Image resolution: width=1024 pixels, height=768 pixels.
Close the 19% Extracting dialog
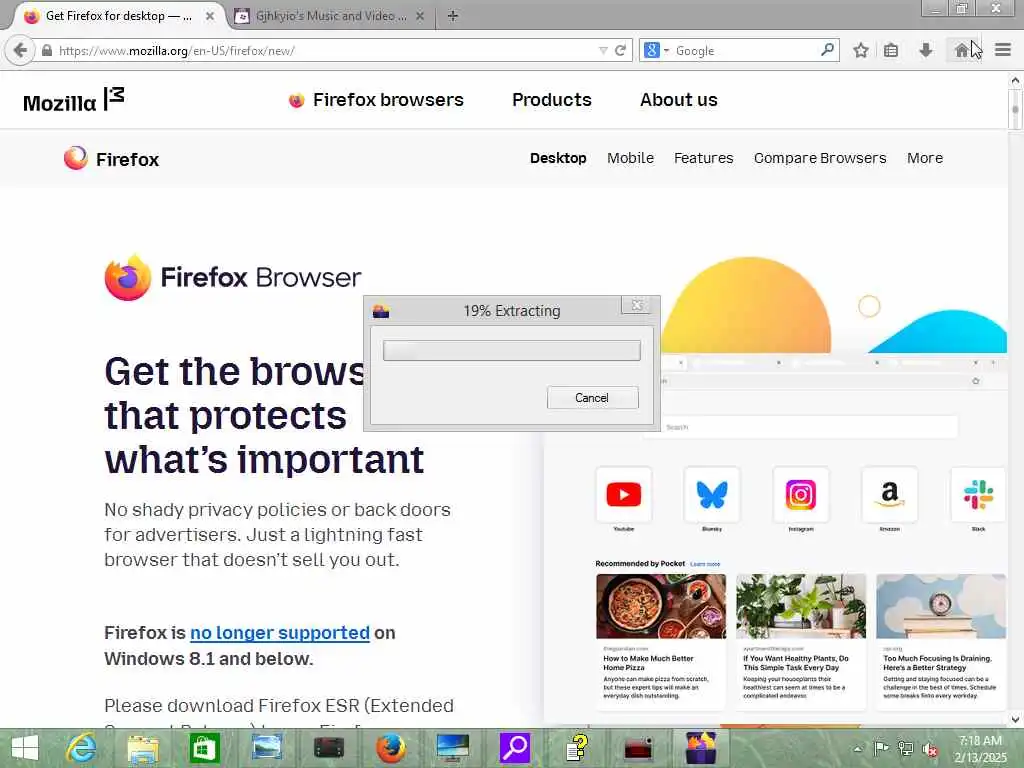point(637,305)
